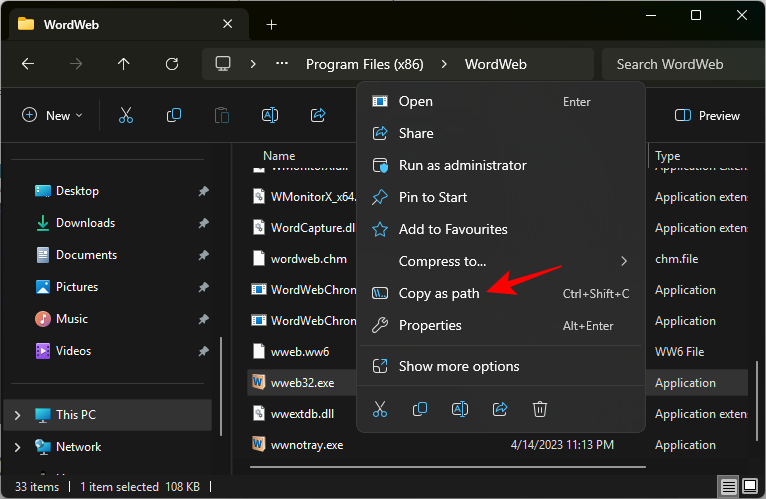Expand the Network tree node
The width and height of the screenshot is (766, 499).
pos(18,447)
